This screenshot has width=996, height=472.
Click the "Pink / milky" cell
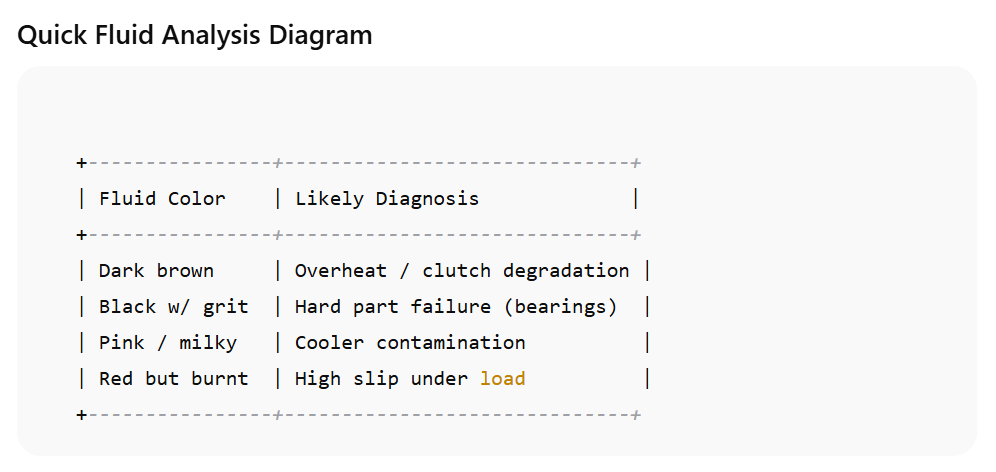pos(167,343)
